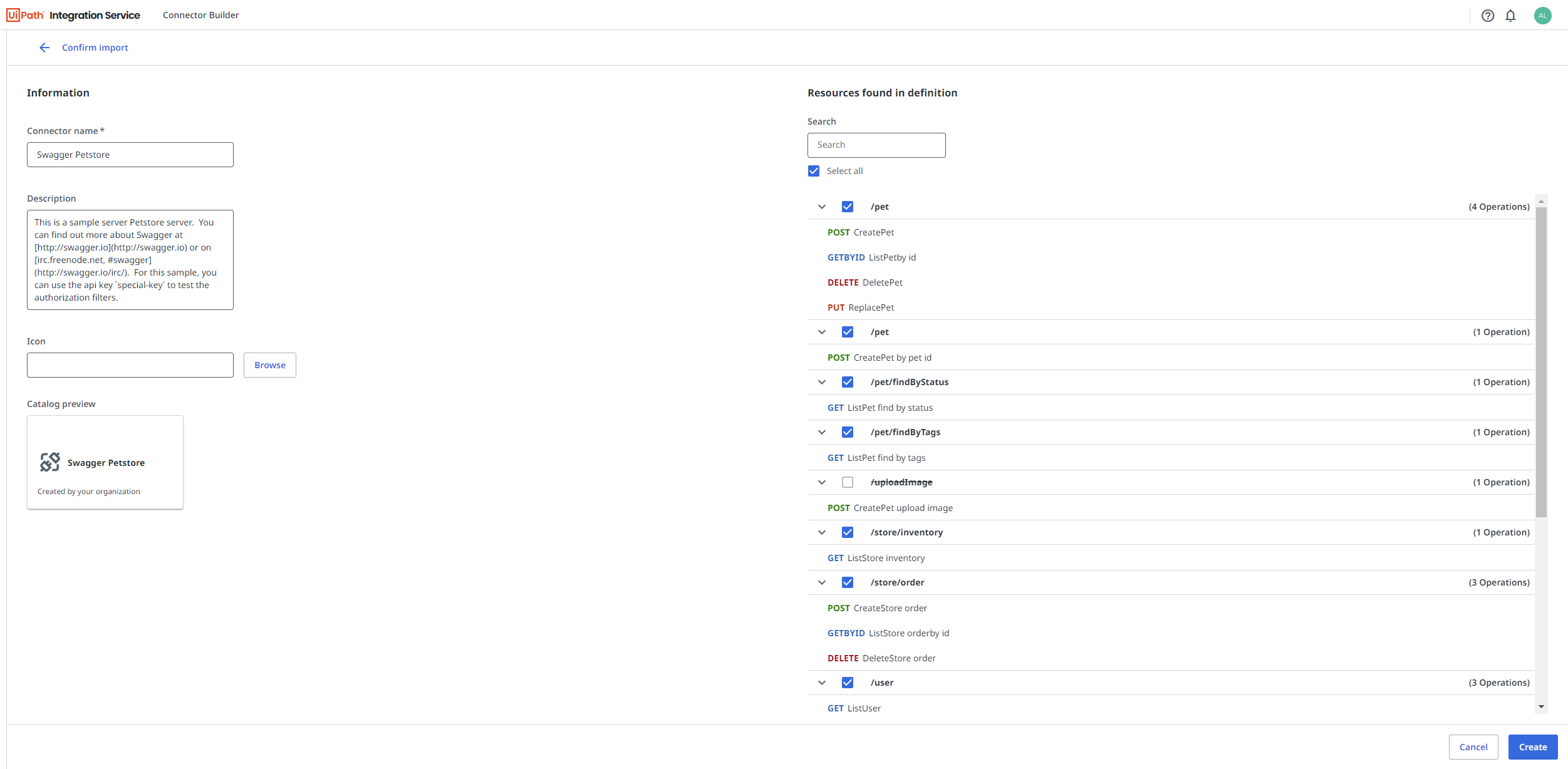Collapse the /pet/findByTags group
Viewport: 1568px width, 769px height.
point(822,432)
